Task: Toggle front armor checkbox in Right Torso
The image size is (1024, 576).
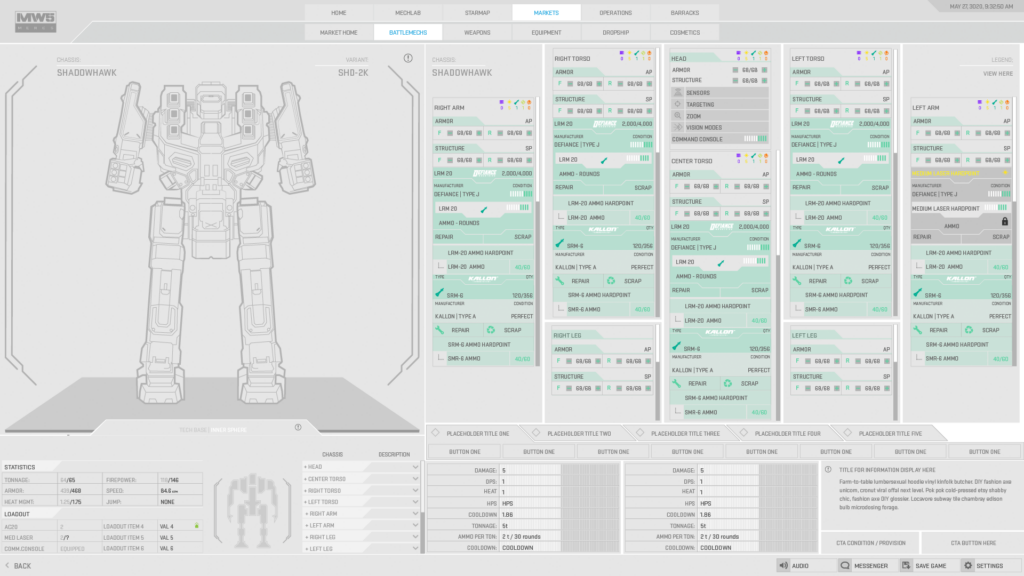Action: point(568,84)
